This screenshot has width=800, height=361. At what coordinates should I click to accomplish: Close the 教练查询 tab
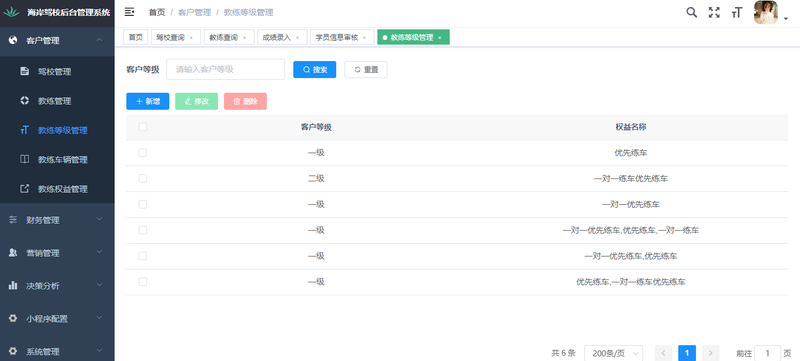(x=244, y=38)
